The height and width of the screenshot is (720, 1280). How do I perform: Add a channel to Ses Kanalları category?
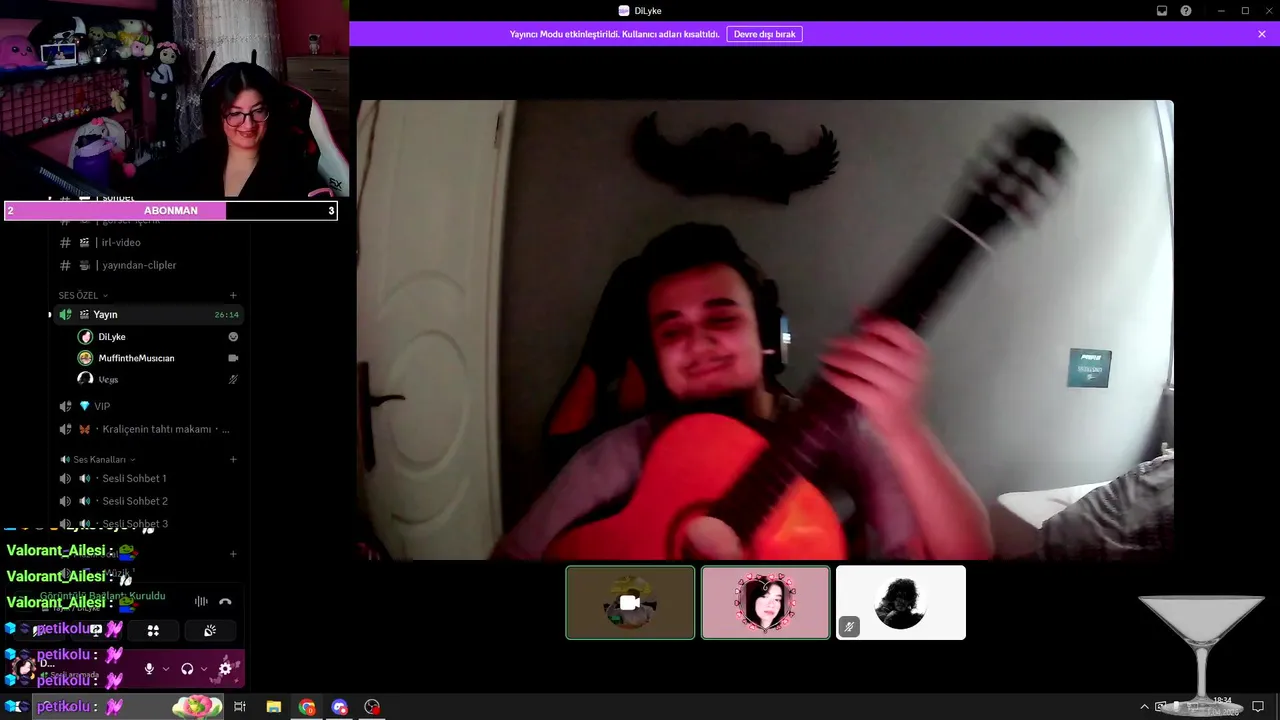coord(233,459)
